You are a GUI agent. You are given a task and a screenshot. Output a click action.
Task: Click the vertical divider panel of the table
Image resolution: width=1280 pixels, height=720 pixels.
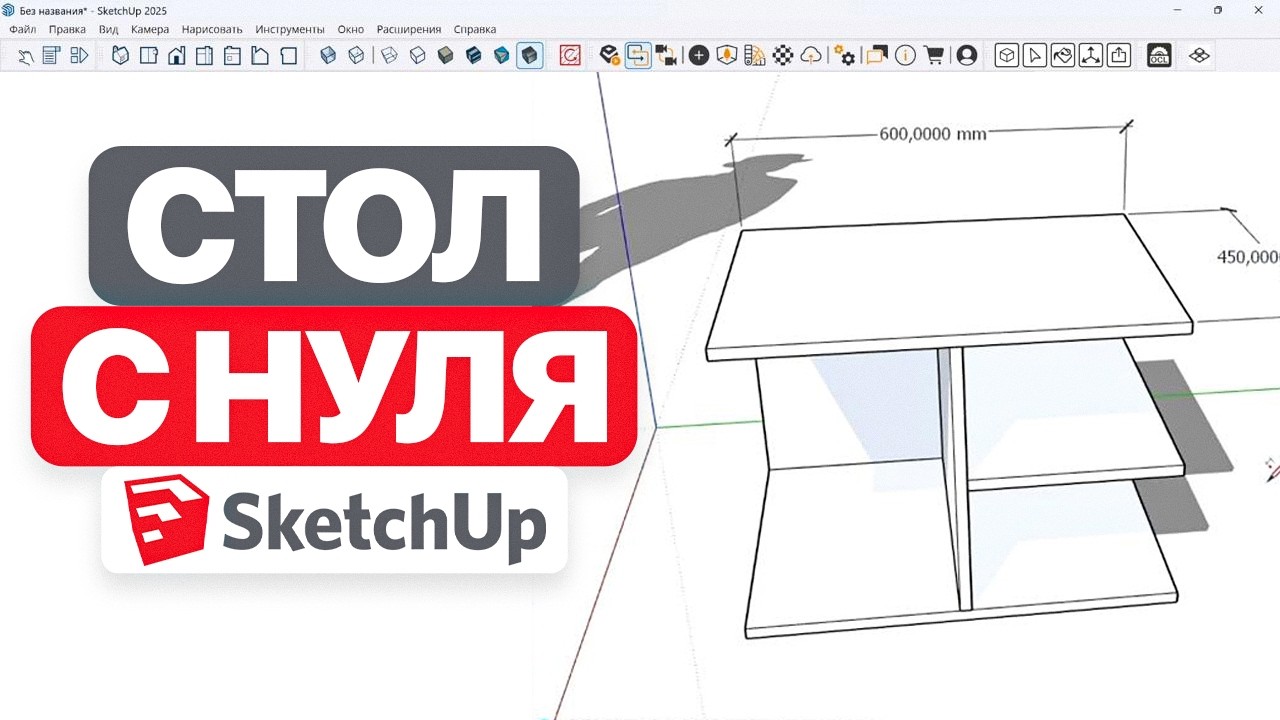[957, 480]
